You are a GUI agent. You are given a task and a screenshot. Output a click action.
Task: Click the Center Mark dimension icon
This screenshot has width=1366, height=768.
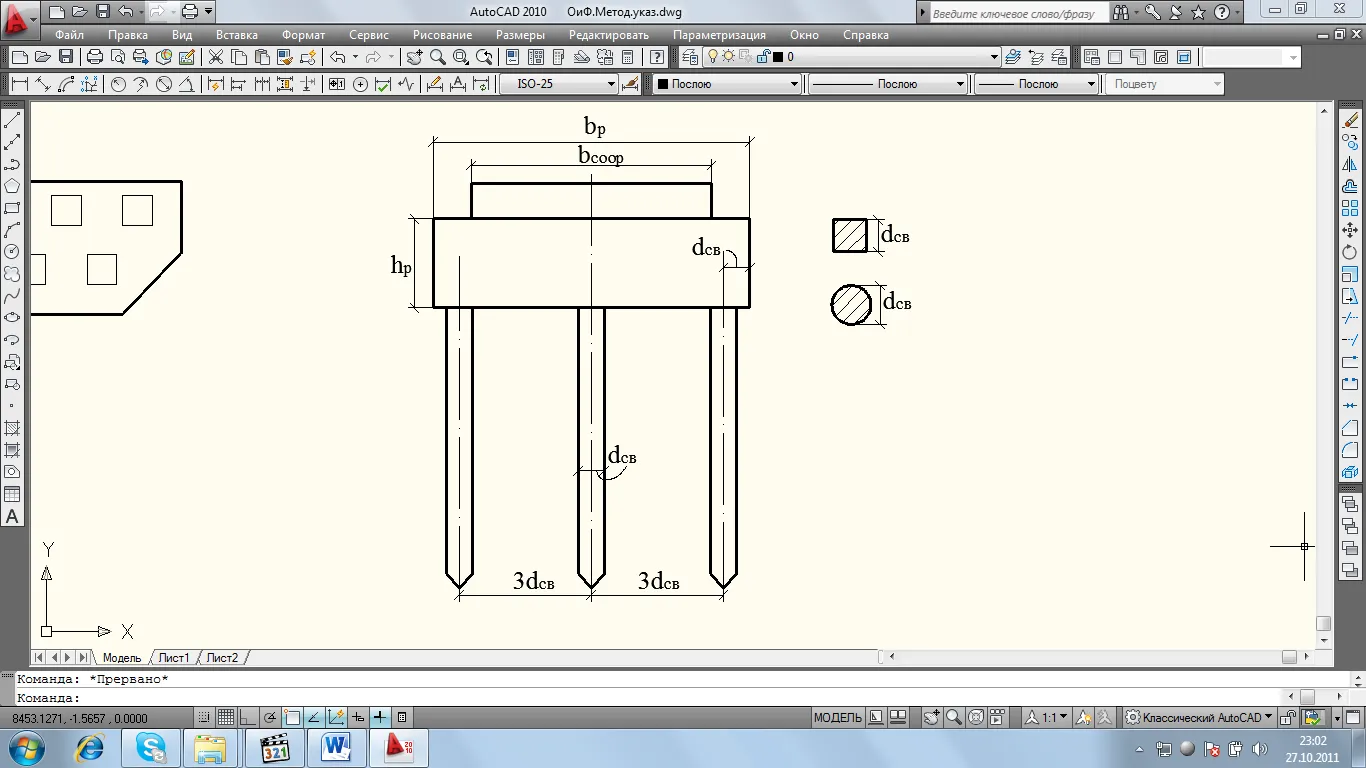(361, 84)
